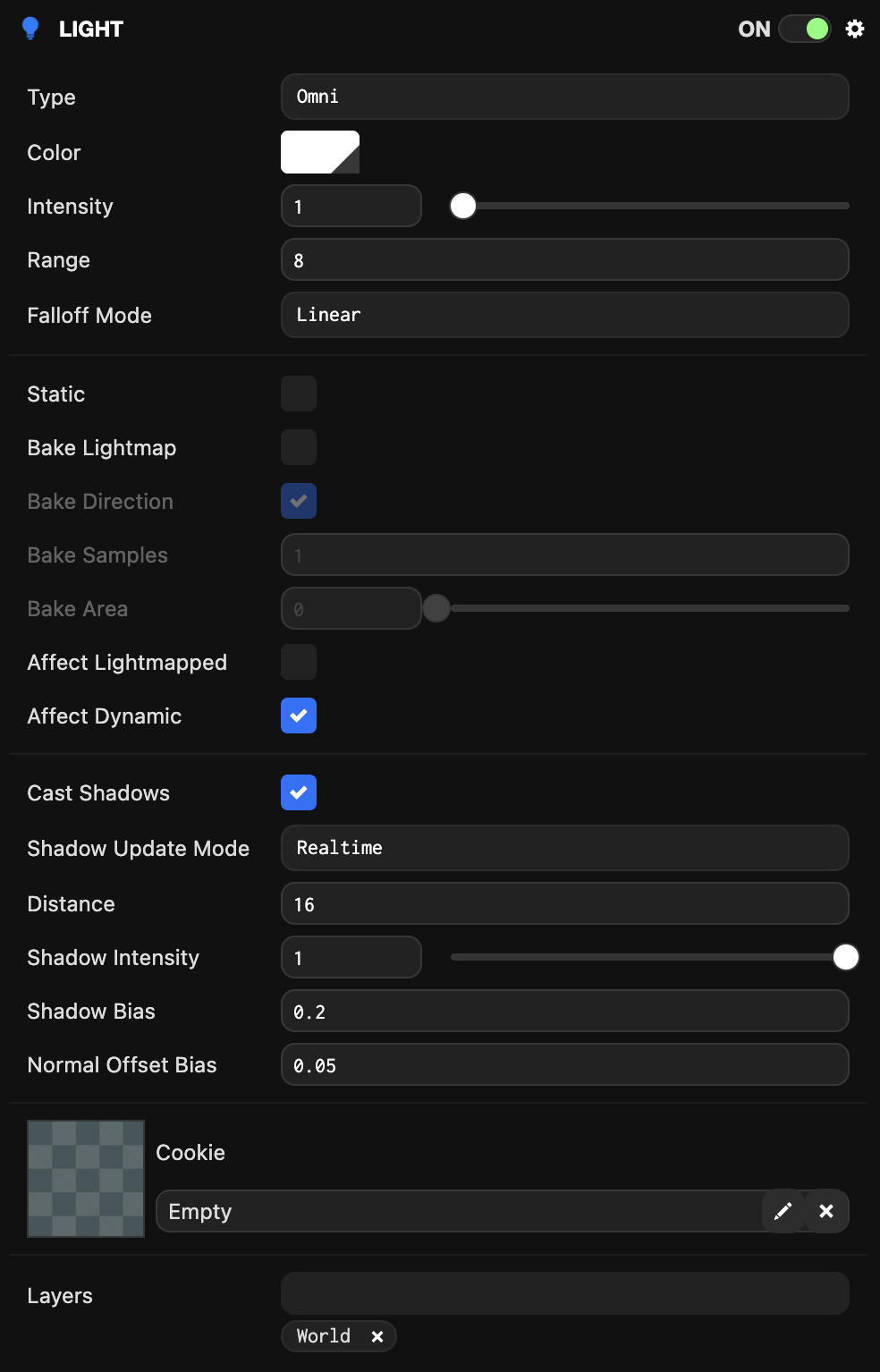Change Shadow Update Mode from Realtime

tap(564, 848)
